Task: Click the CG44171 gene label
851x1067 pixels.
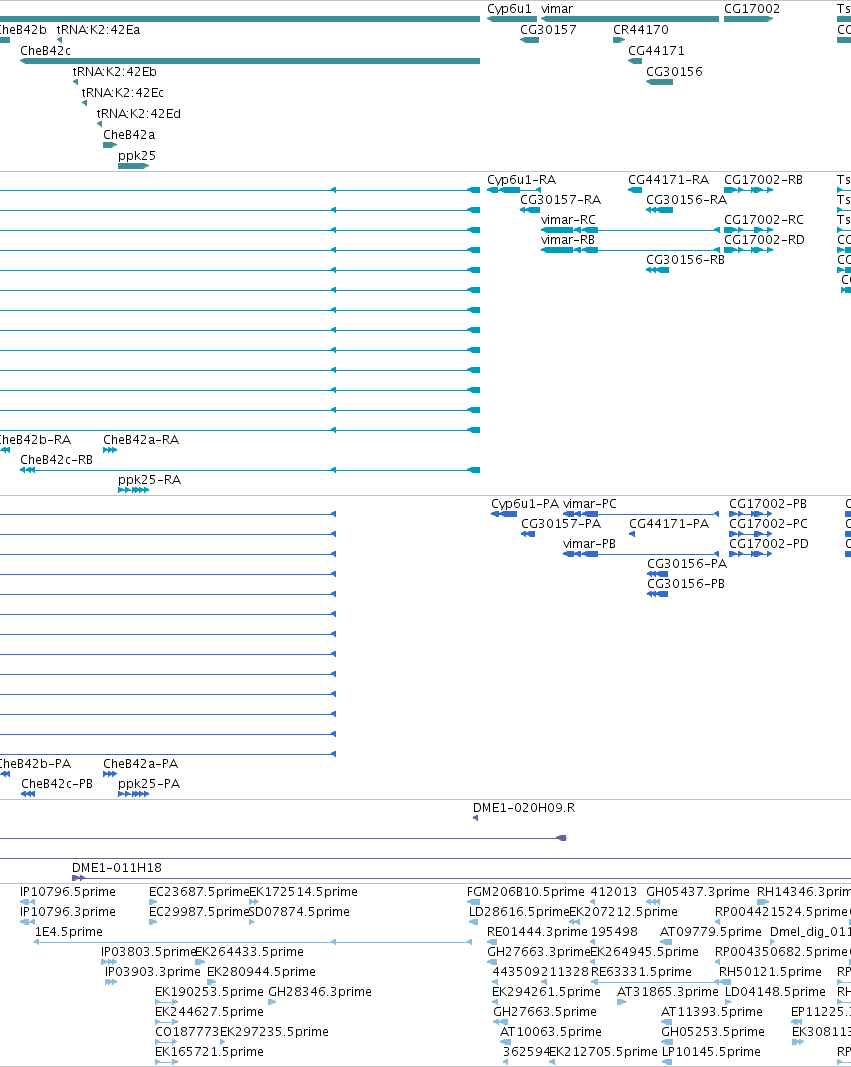Action: 656,51
